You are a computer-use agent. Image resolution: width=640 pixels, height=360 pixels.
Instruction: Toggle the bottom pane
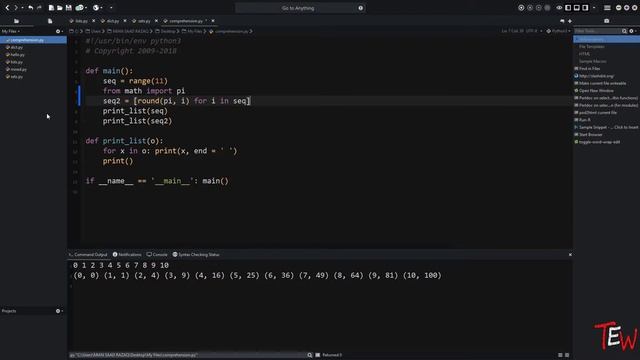[x=577, y=8]
